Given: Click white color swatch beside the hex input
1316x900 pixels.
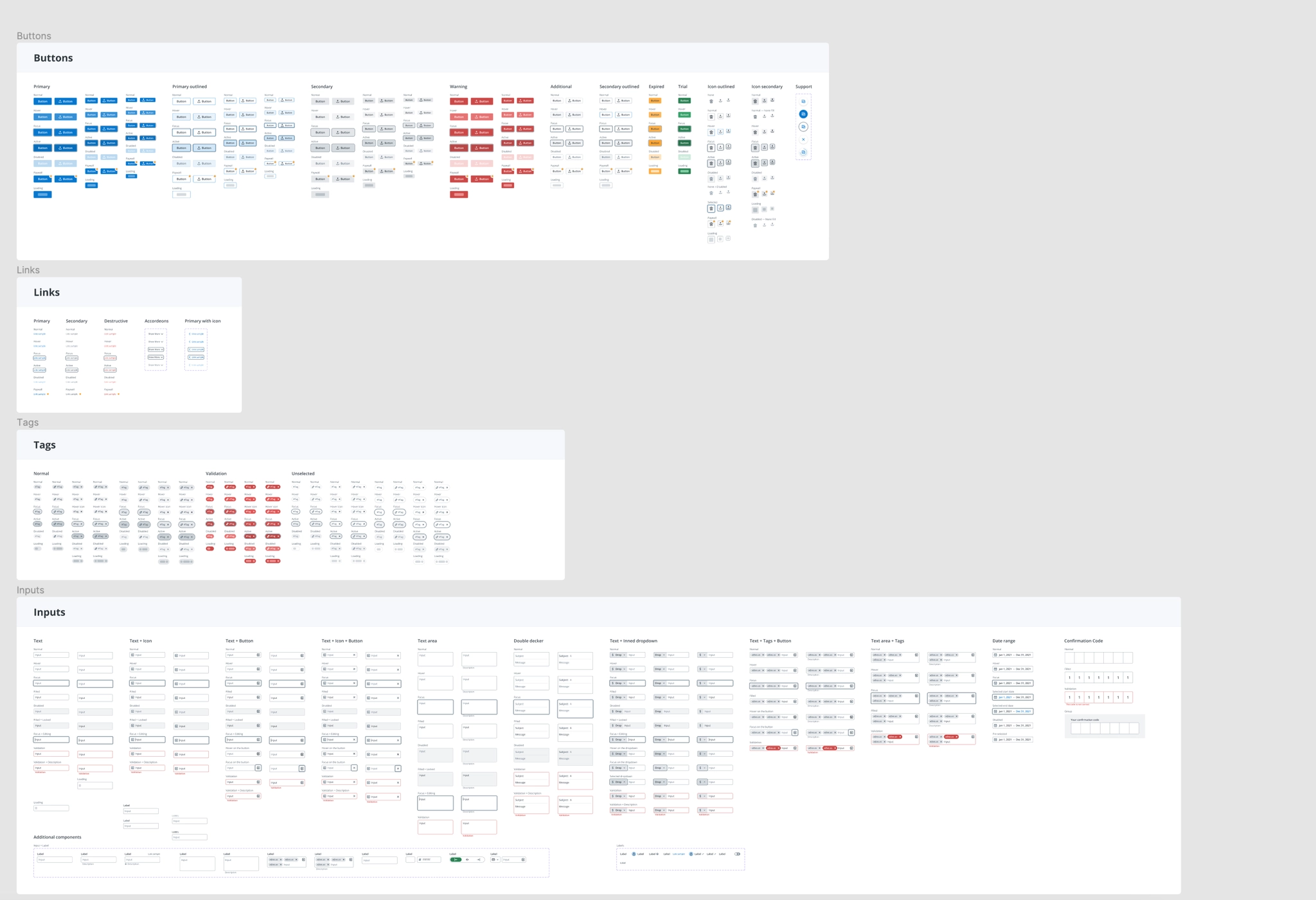Looking at the screenshot, I should click(410, 860).
